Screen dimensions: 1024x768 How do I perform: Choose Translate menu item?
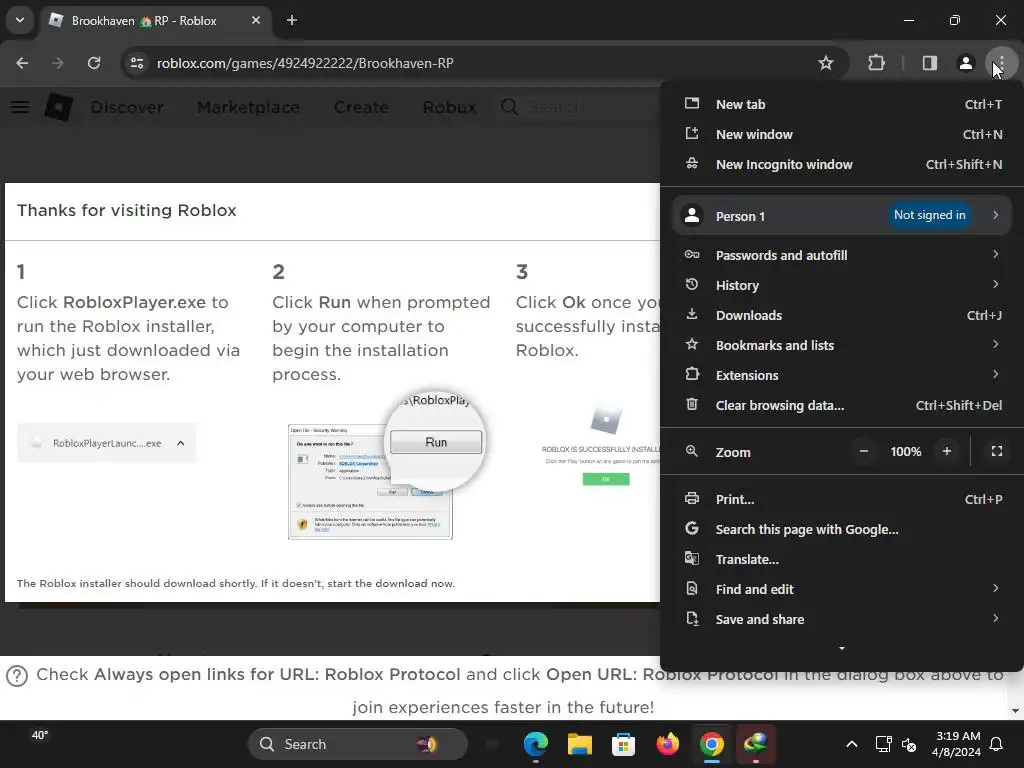842,560
